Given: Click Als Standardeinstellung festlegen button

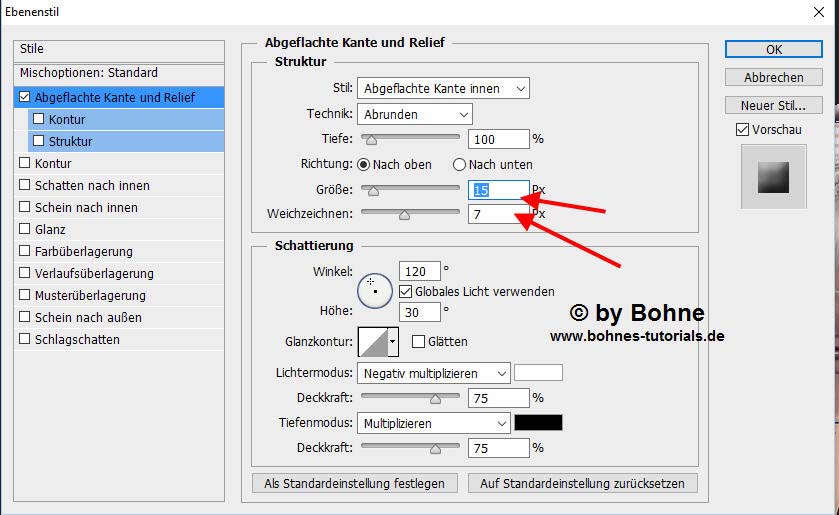Looking at the screenshot, I should tap(354, 483).
